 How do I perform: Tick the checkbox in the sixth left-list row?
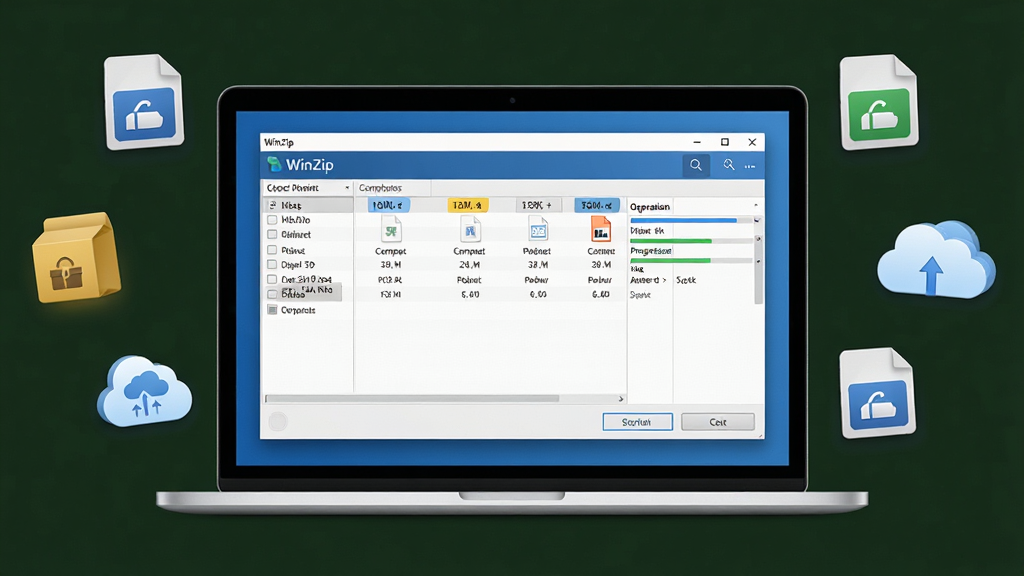pos(272,279)
